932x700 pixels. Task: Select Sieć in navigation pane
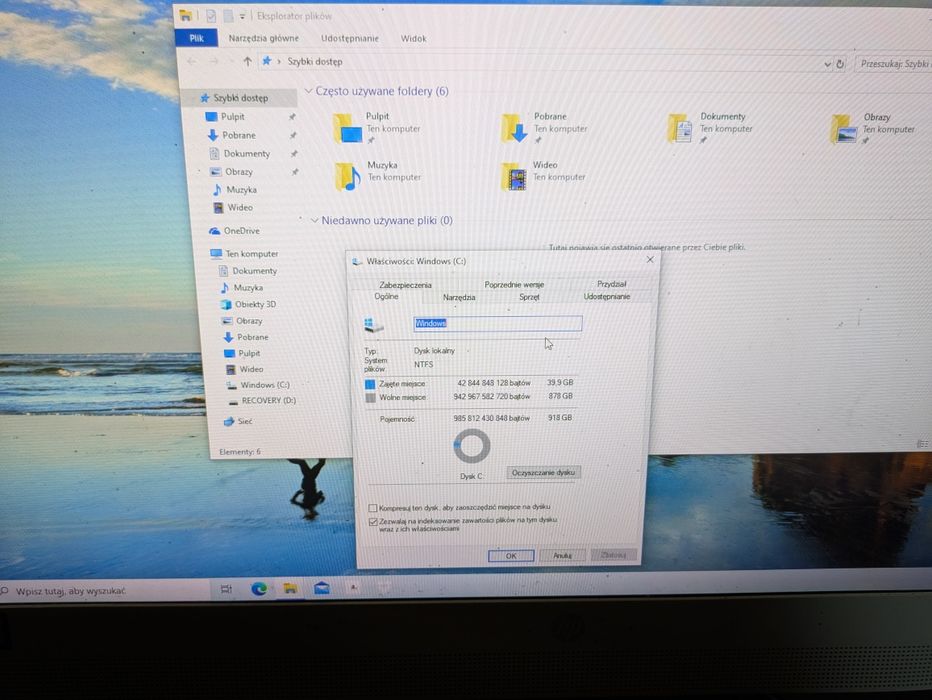point(244,421)
